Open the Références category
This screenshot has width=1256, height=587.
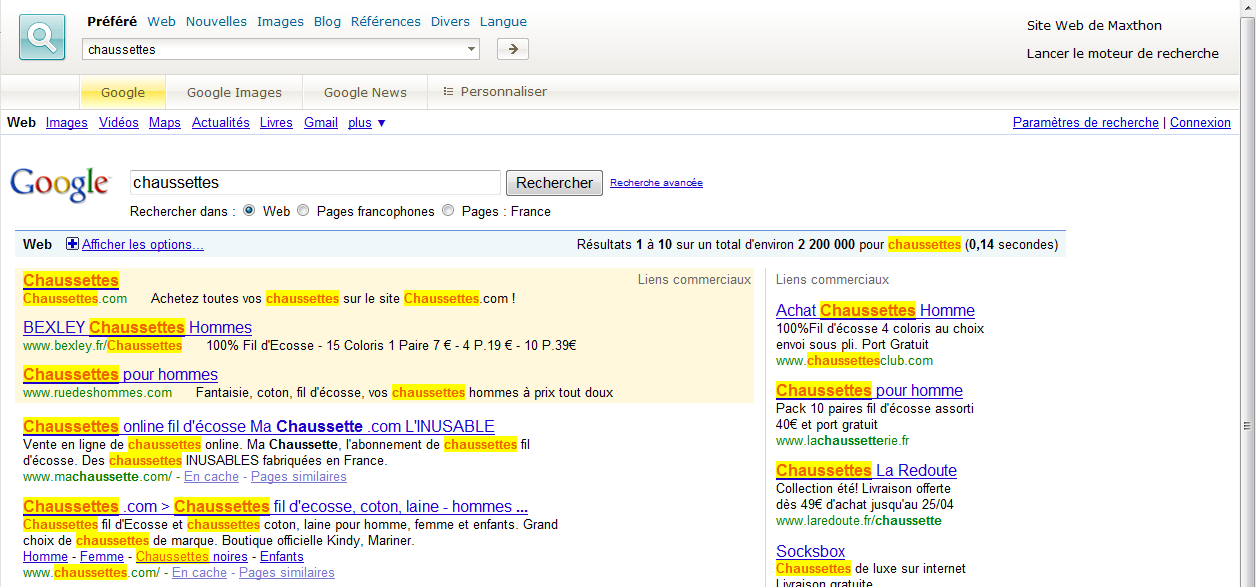(x=385, y=21)
